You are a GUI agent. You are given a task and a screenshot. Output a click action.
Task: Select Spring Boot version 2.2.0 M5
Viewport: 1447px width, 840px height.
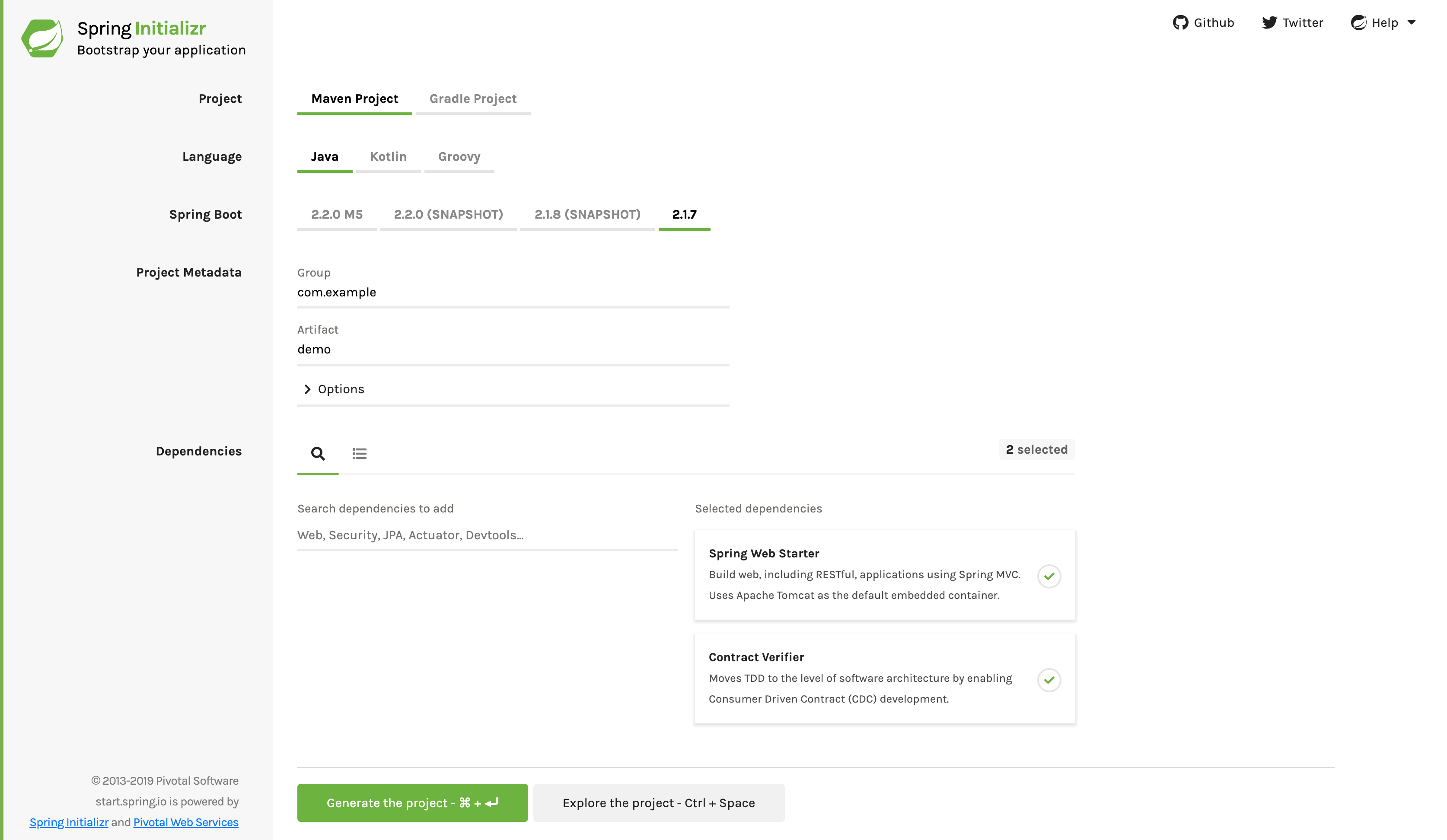tap(337, 214)
